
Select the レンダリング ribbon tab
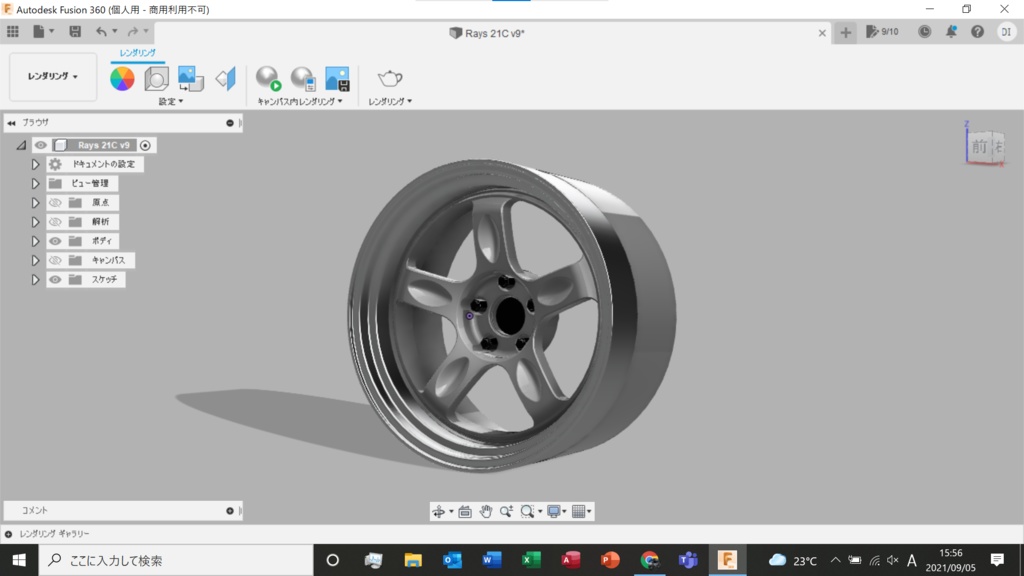137,53
